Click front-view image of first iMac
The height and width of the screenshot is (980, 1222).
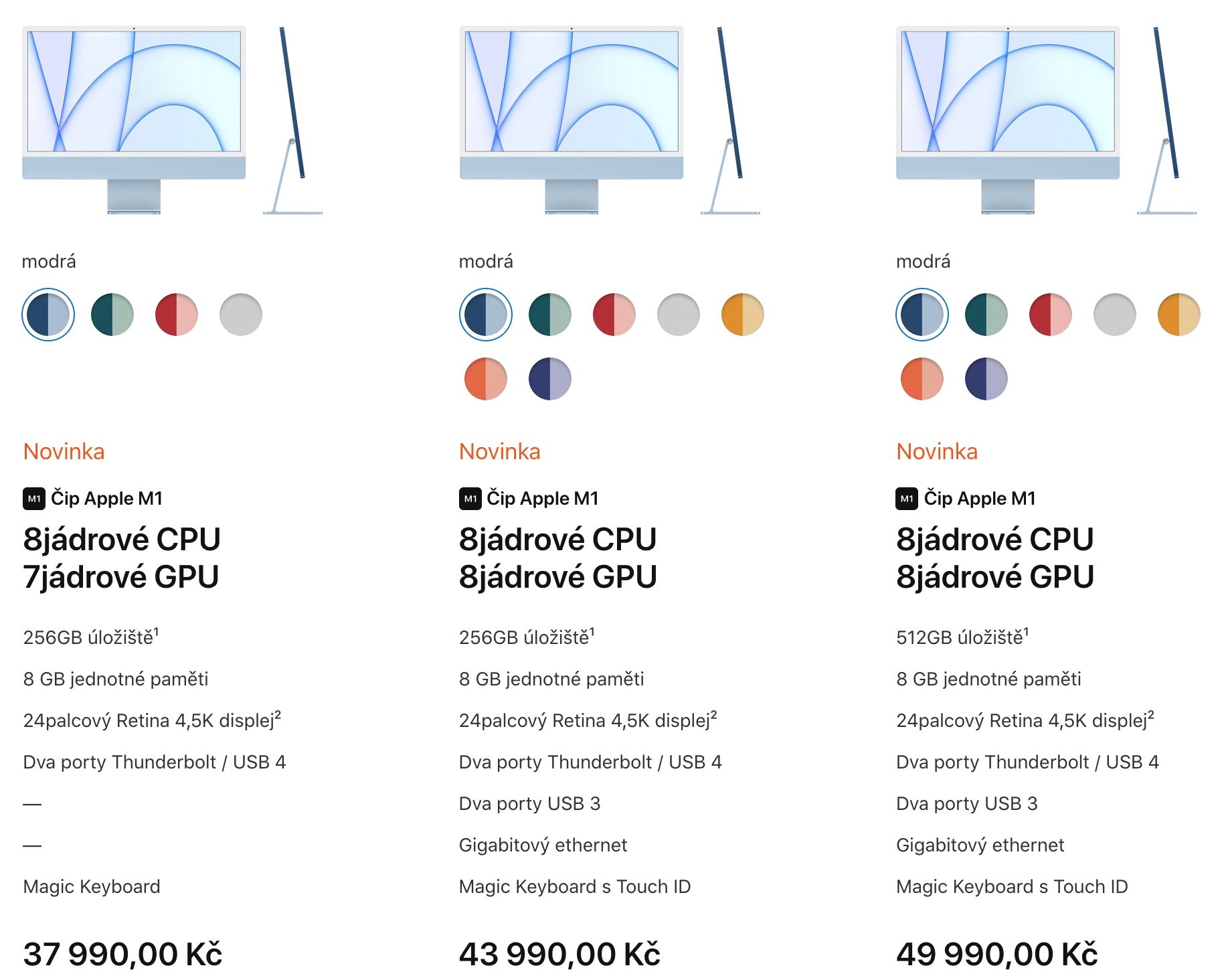point(134,120)
